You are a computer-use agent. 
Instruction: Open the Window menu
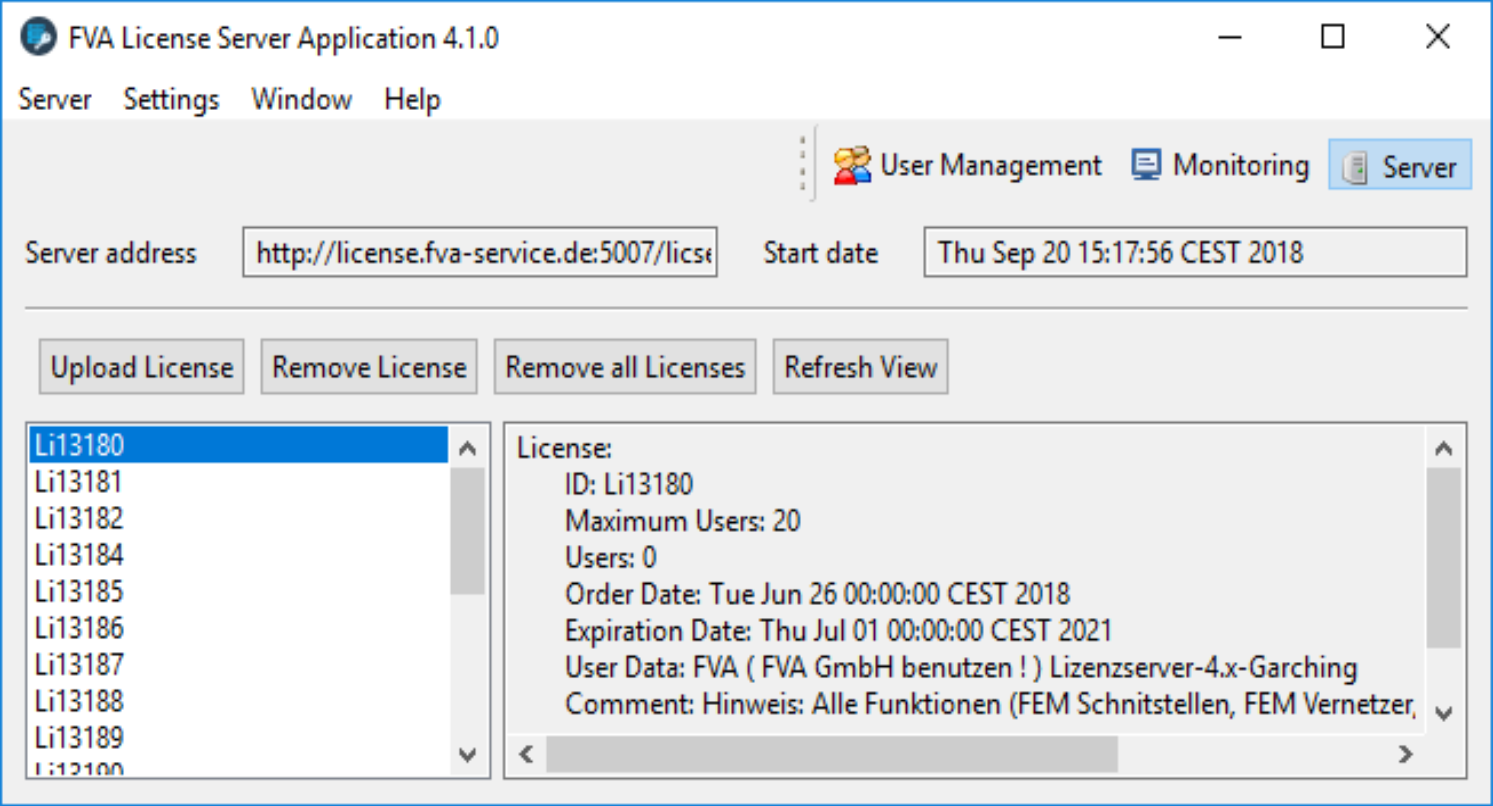click(301, 100)
